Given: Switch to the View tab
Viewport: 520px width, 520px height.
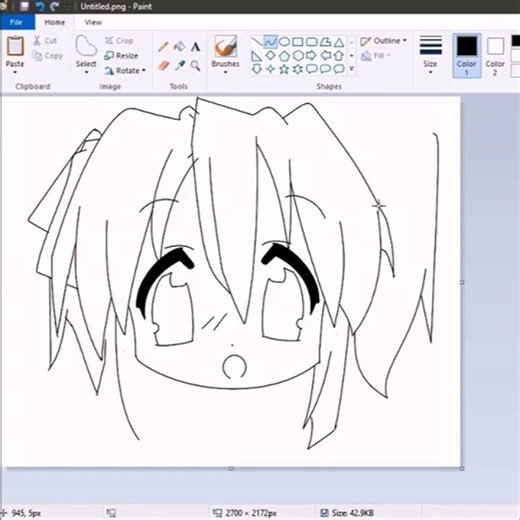Looking at the screenshot, I should [x=93, y=22].
